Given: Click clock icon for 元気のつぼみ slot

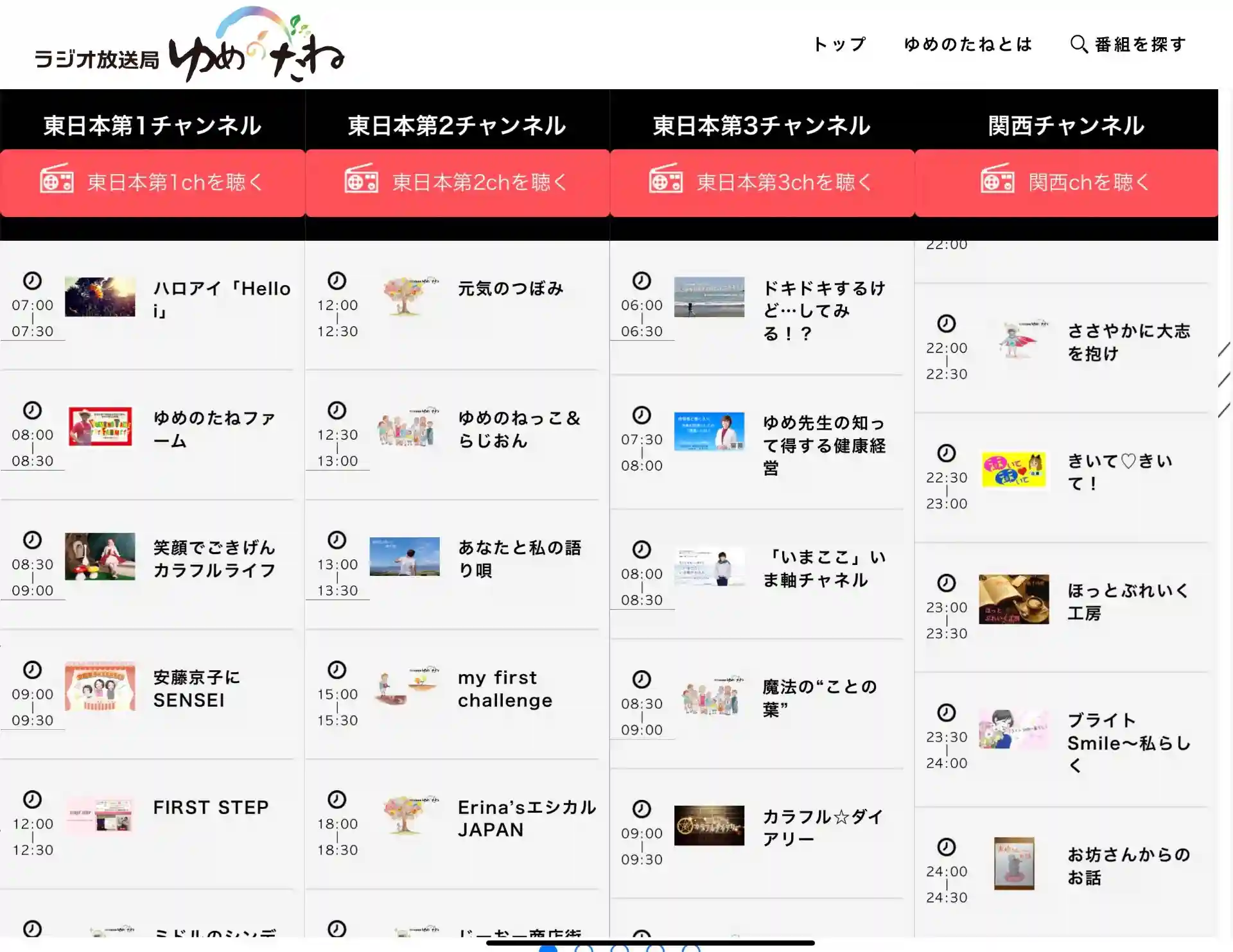Looking at the screenshot, I should (337, 281).
